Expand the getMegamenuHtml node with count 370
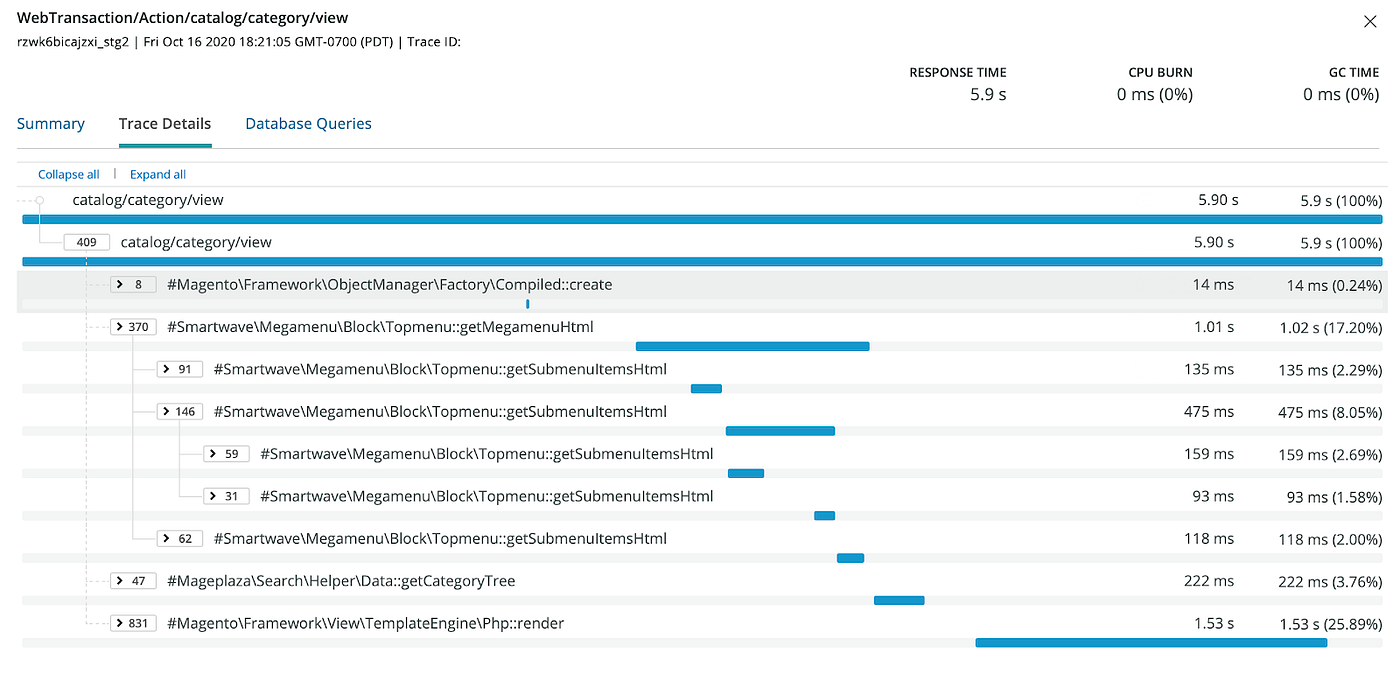This screenshot has width=1400, height=697. coord(133,327)
